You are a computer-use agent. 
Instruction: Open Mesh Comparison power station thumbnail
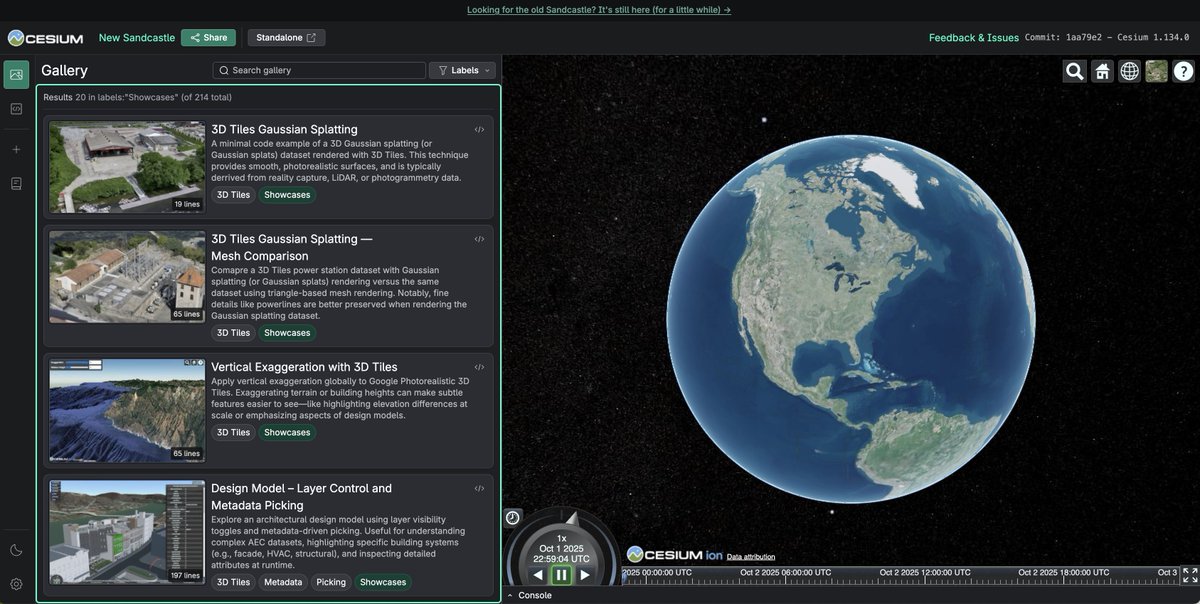tap(127, 276)
